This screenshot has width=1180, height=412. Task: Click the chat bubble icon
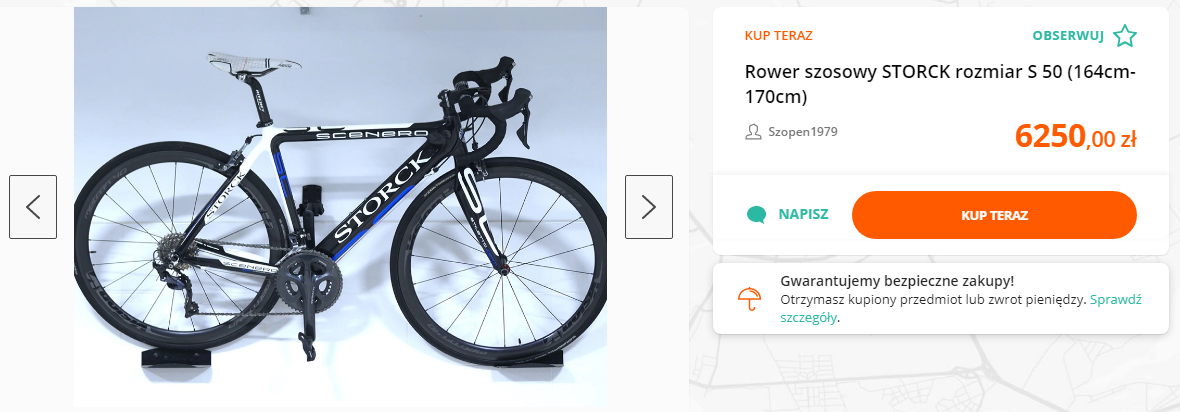pos(757,215)
